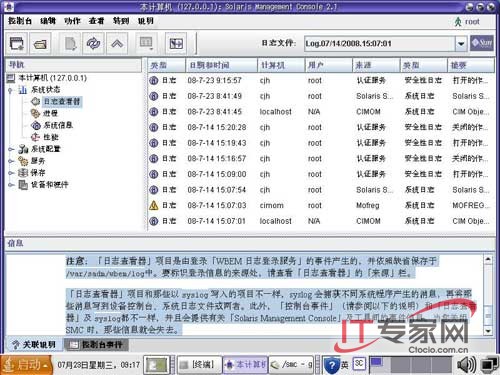Viewport: 500px width, 375px height.
Task: Click the SC input method taskbar icon
Action: click(359, 363)
